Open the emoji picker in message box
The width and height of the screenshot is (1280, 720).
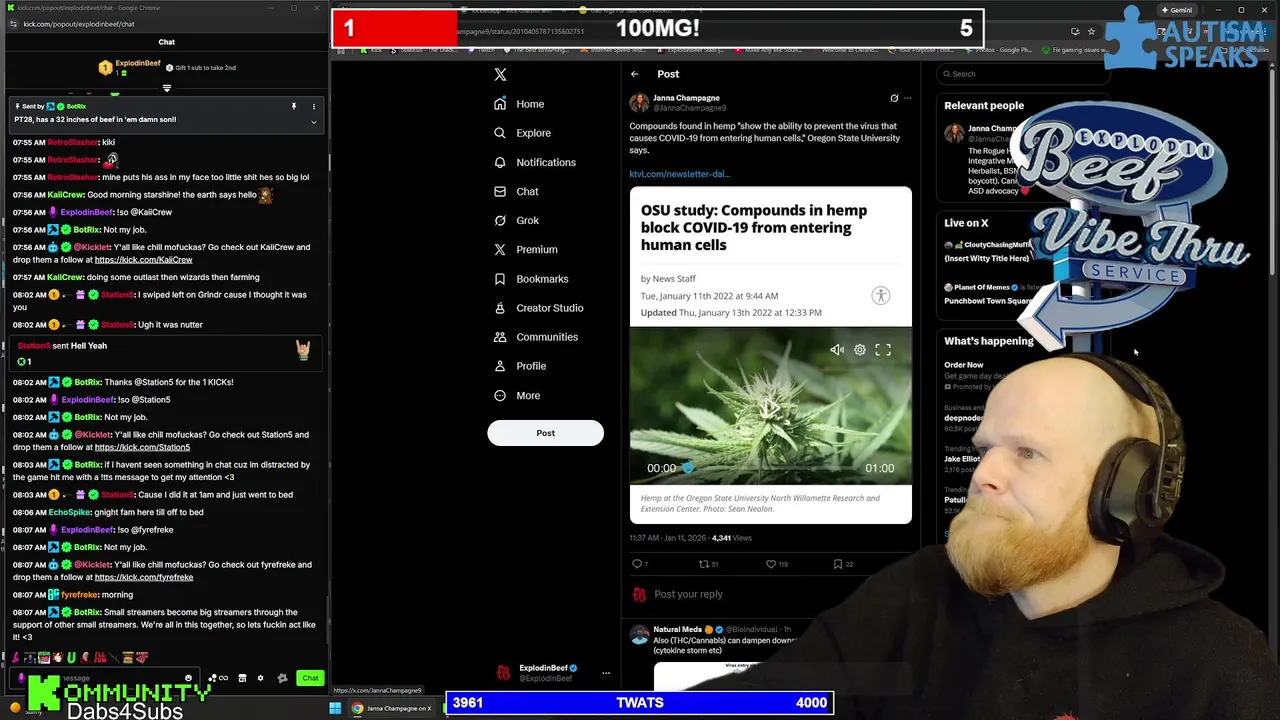click(188, 678)
